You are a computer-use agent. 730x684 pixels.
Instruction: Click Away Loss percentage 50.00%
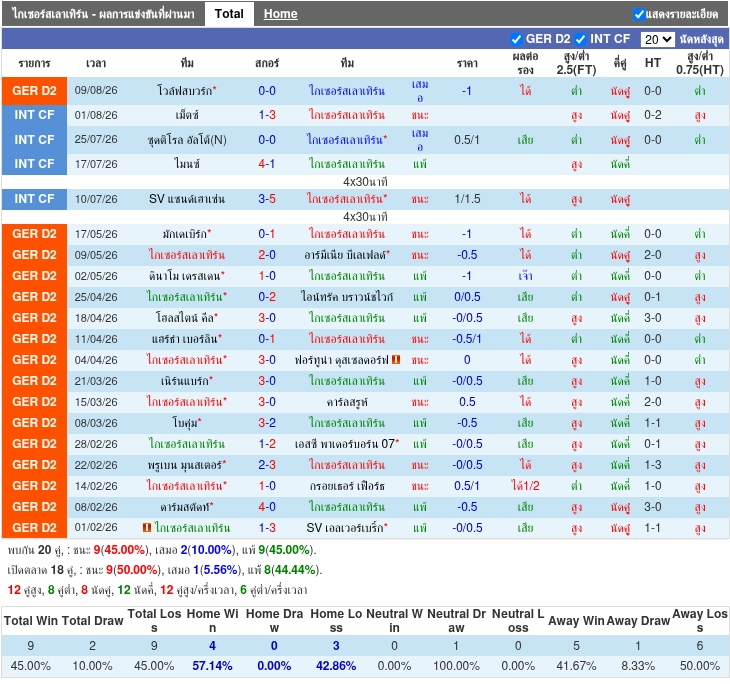click(699, 666)
